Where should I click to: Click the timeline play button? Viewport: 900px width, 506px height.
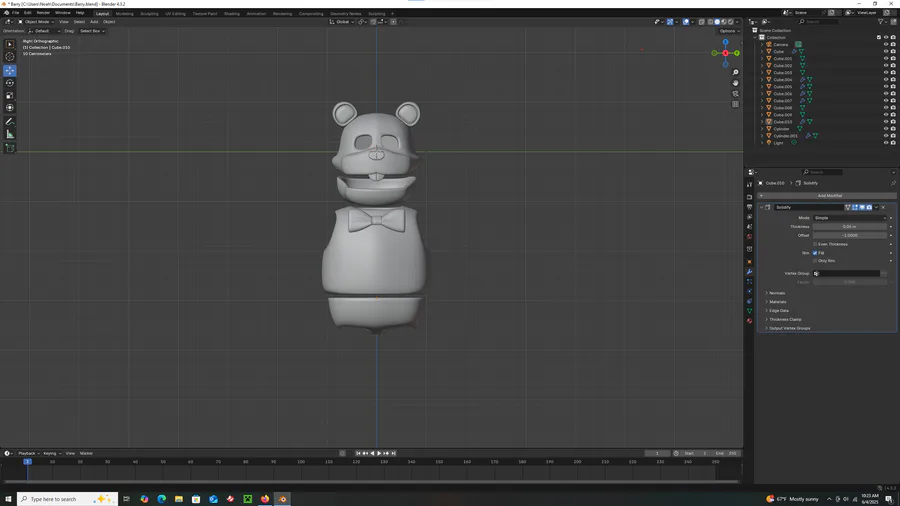pos(379,453)
